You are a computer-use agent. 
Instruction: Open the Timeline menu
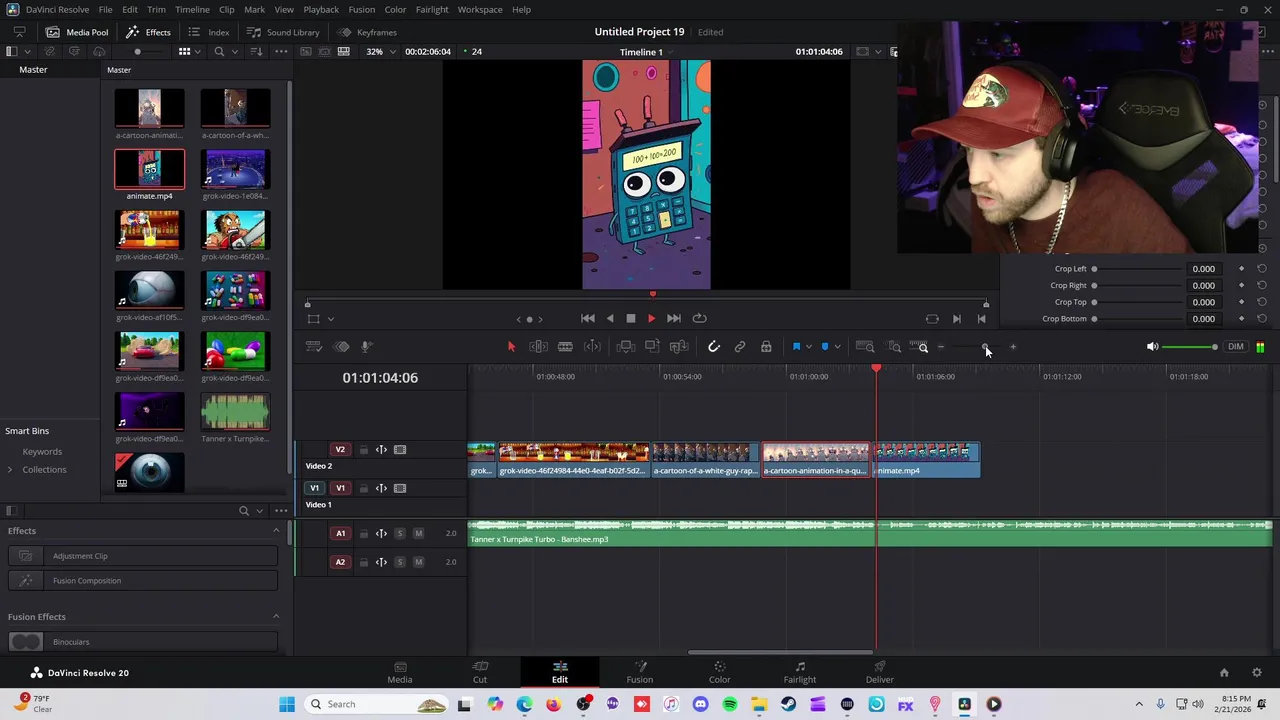point(192,9)
